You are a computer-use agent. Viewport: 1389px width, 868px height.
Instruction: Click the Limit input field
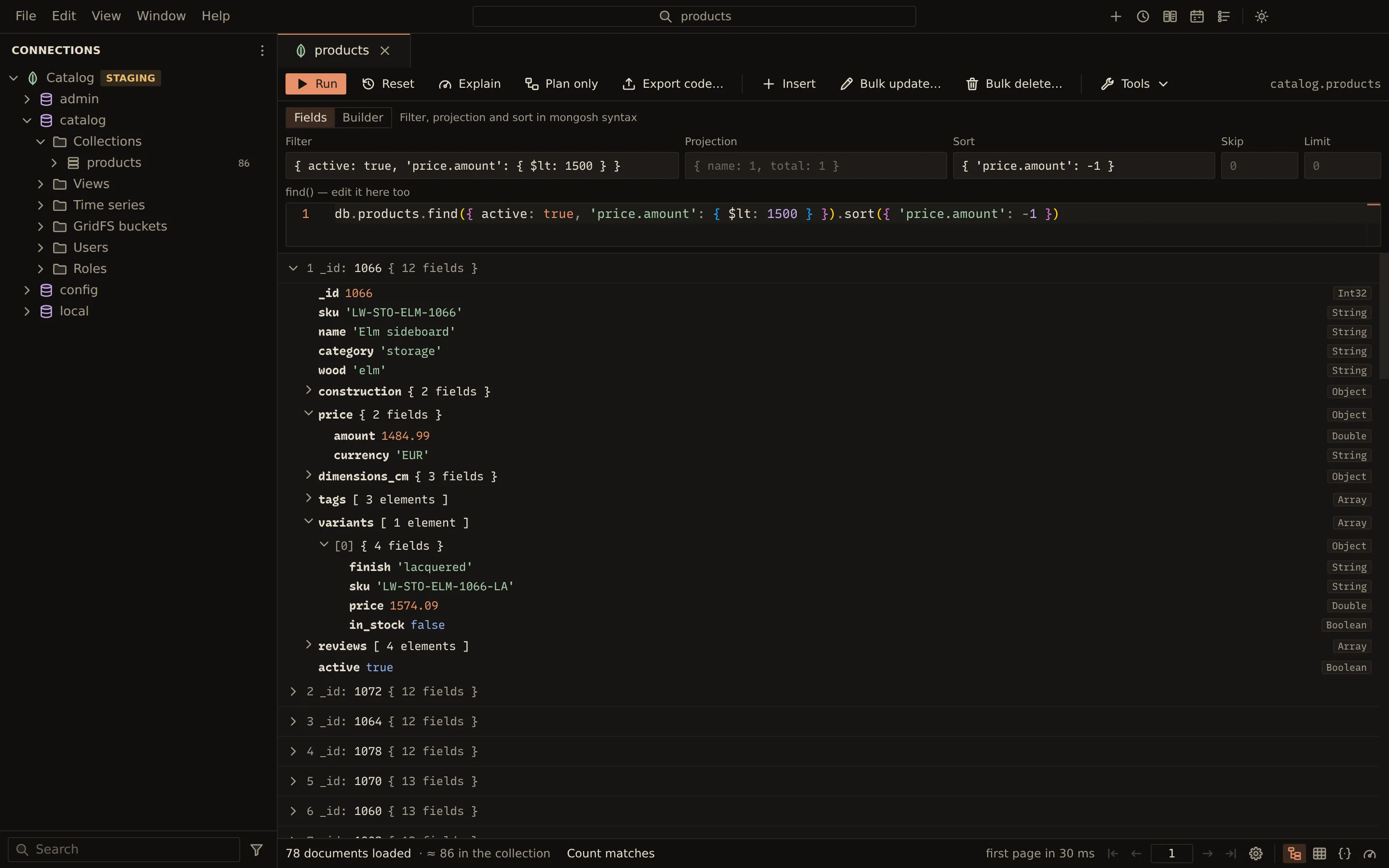pyautogui.click(x=1342, y=166)
